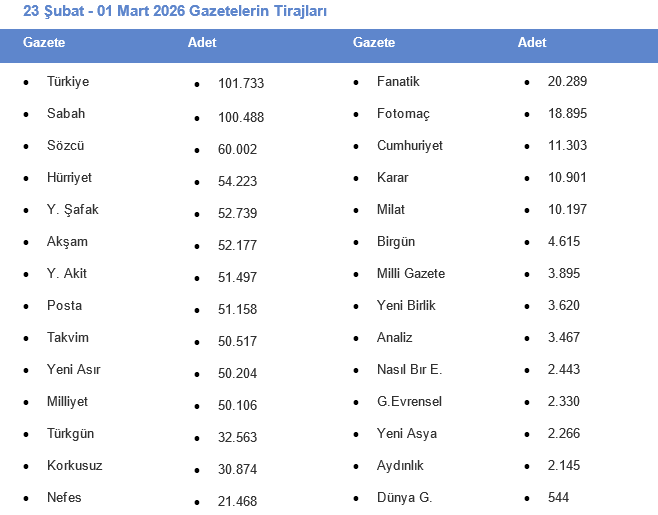This screenshot has height=515, width=658.
Task: Click the Dünya G. newspaper name
Action: click(x=405, y=498)
